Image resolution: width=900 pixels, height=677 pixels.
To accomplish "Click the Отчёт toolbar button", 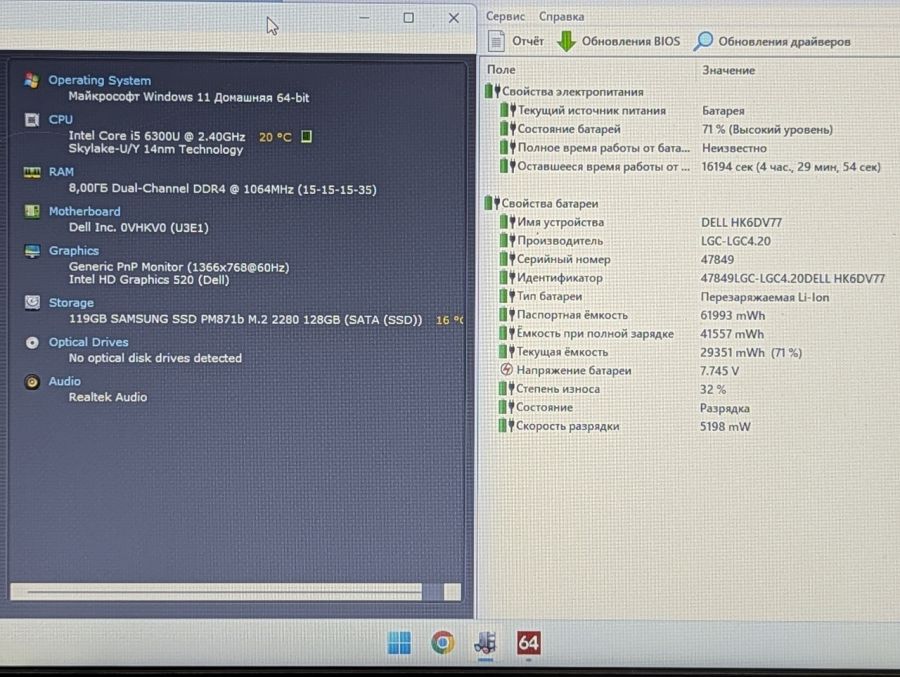I will (515, 41).
